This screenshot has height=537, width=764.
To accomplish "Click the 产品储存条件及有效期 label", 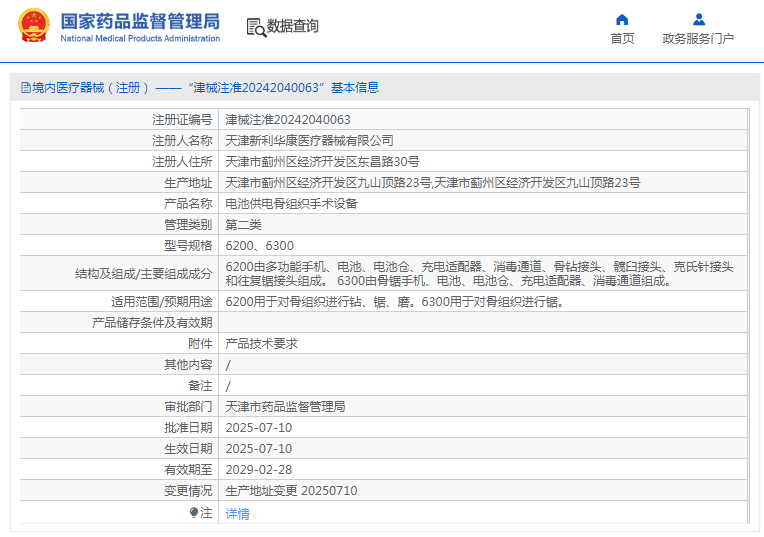I will [152, 323].
